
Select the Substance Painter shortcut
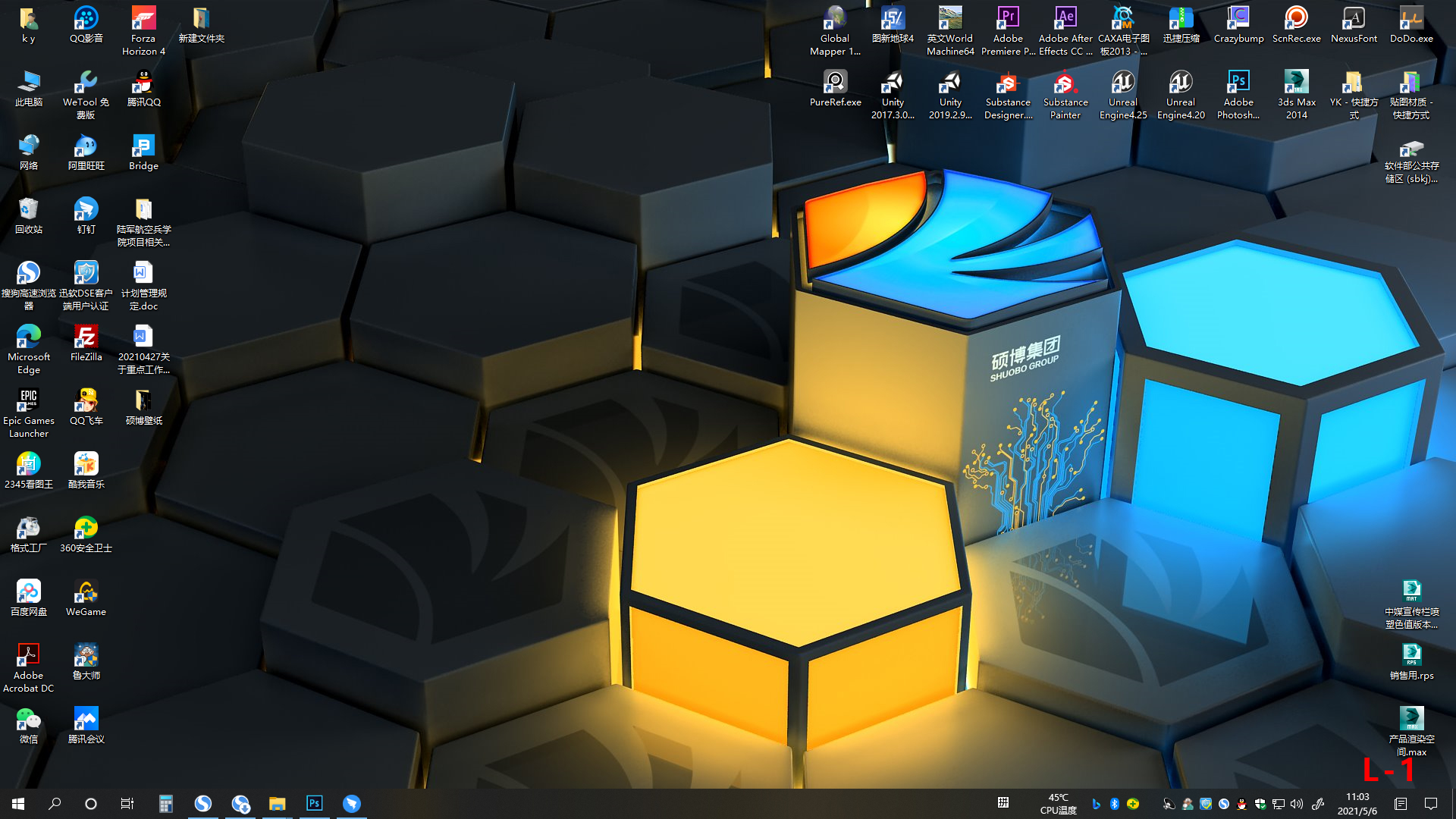pos(1065,83)
